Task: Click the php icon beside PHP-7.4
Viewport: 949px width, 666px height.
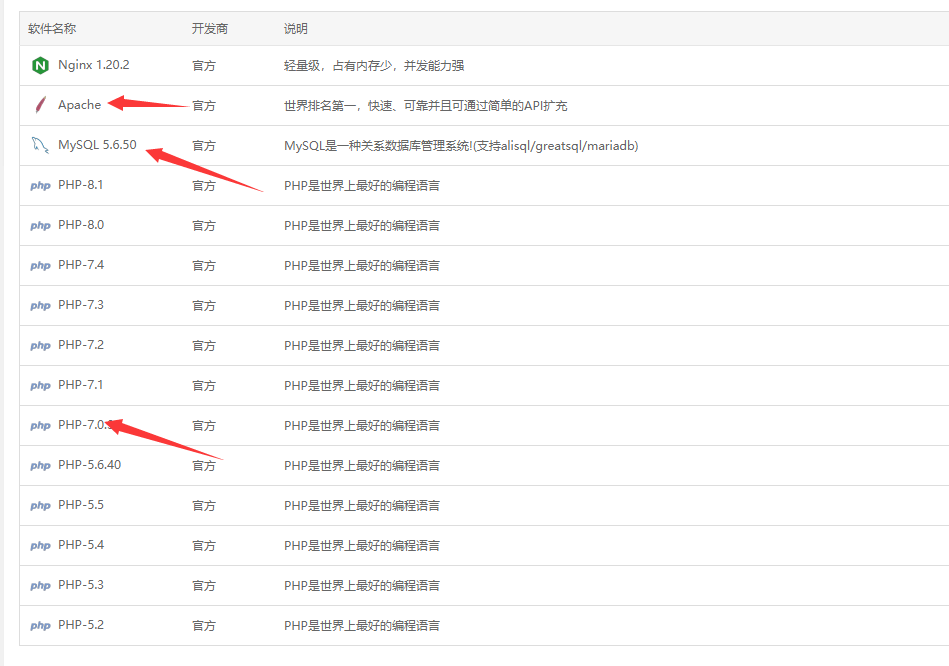Action: 40,266
